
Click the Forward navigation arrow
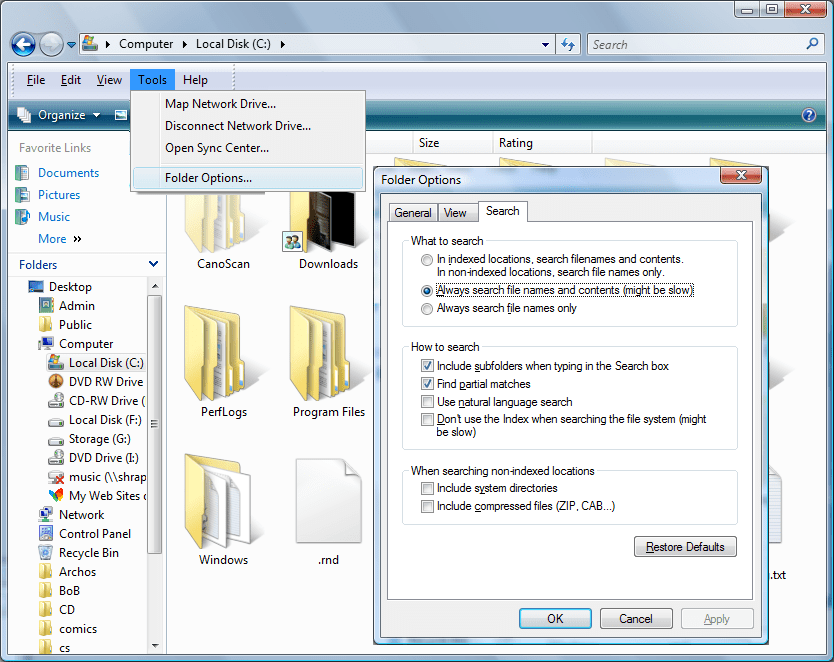51,44
